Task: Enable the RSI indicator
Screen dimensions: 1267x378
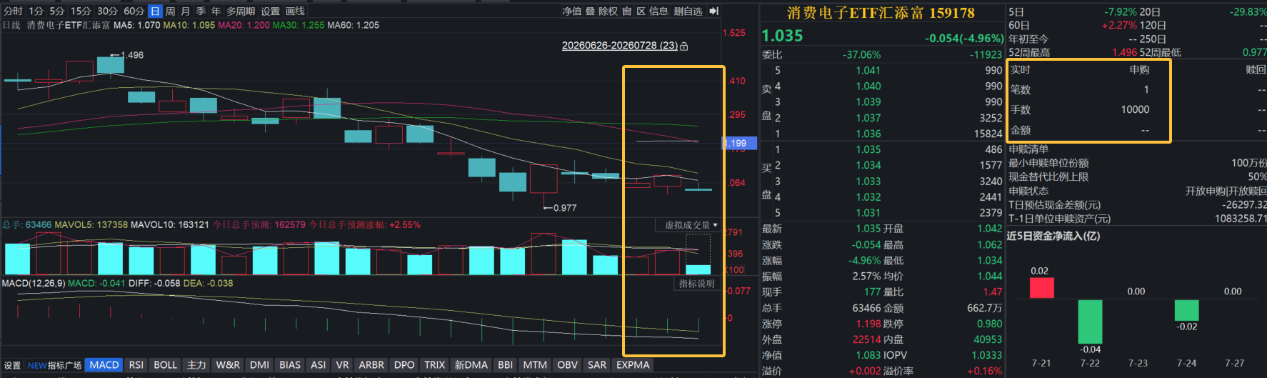Action: coord(137,365)
